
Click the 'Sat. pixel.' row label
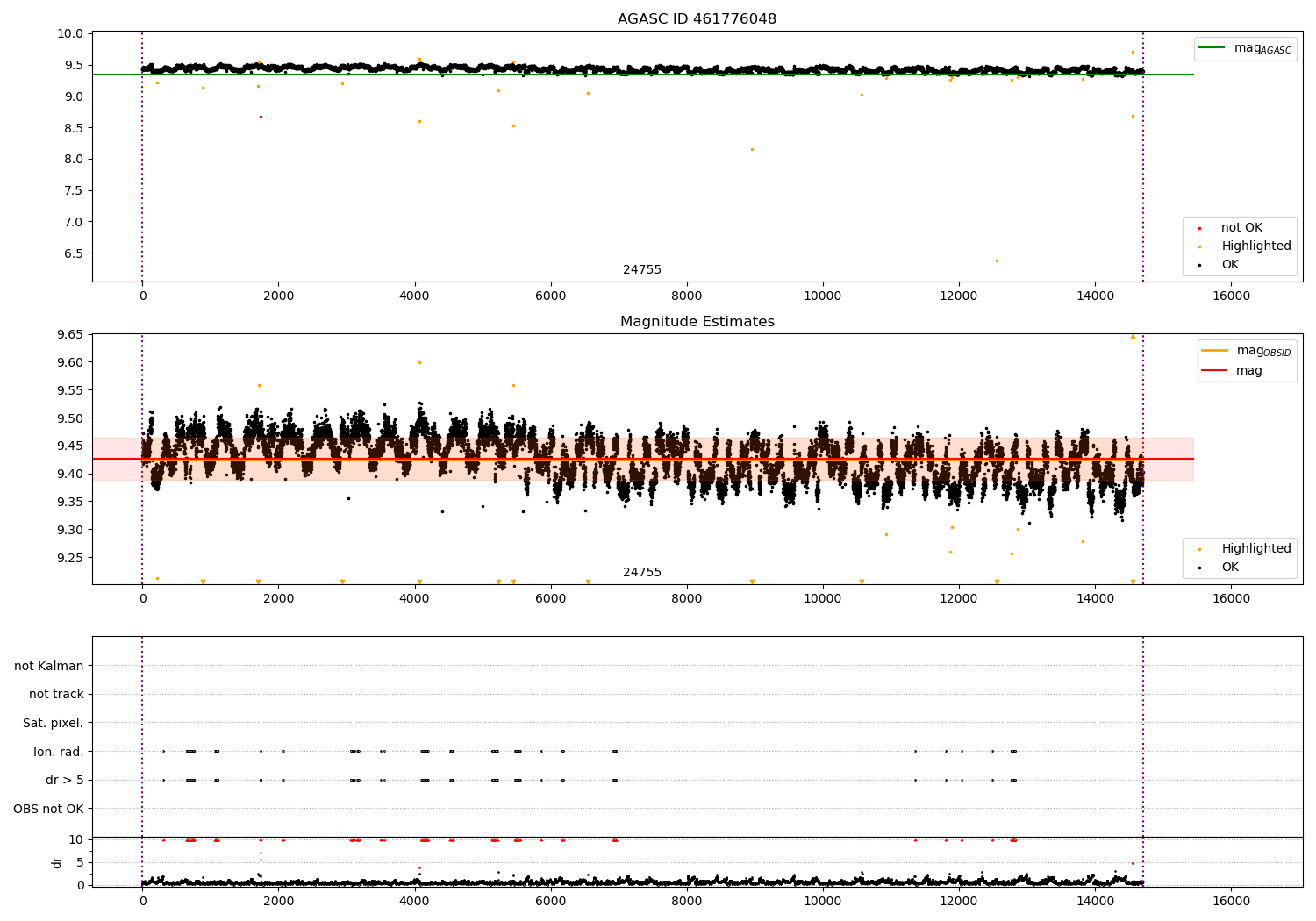(x=54, y=724)
